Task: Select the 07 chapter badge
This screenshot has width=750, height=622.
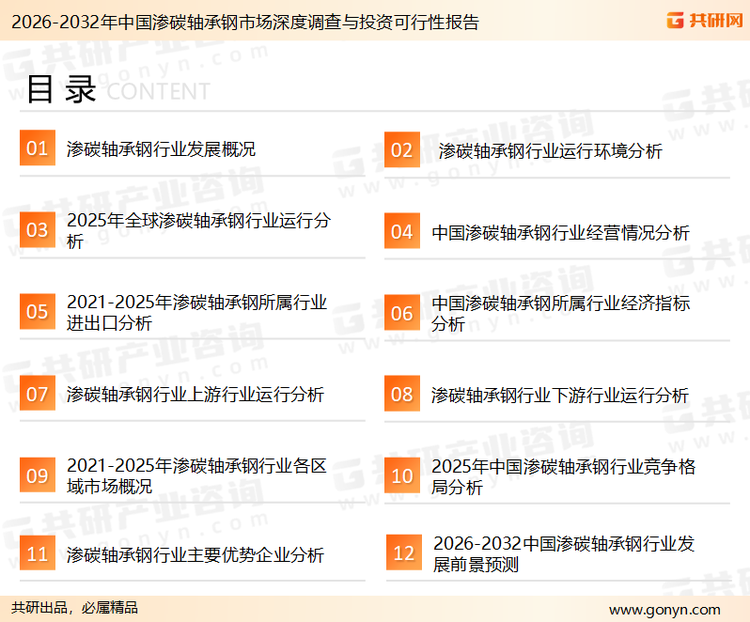Action: (x=37, y=394)
